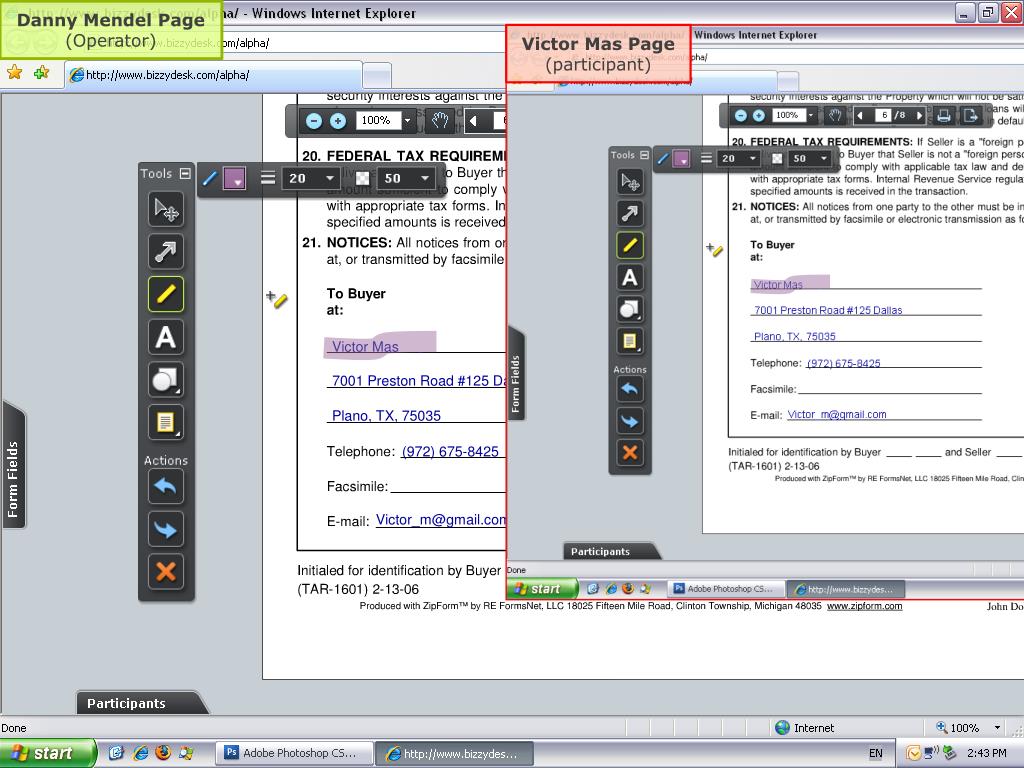Open the thickness dropdown showing 20 in participant window
Image resolution: width=1024 pixels, height=768 pixels.
738,159
